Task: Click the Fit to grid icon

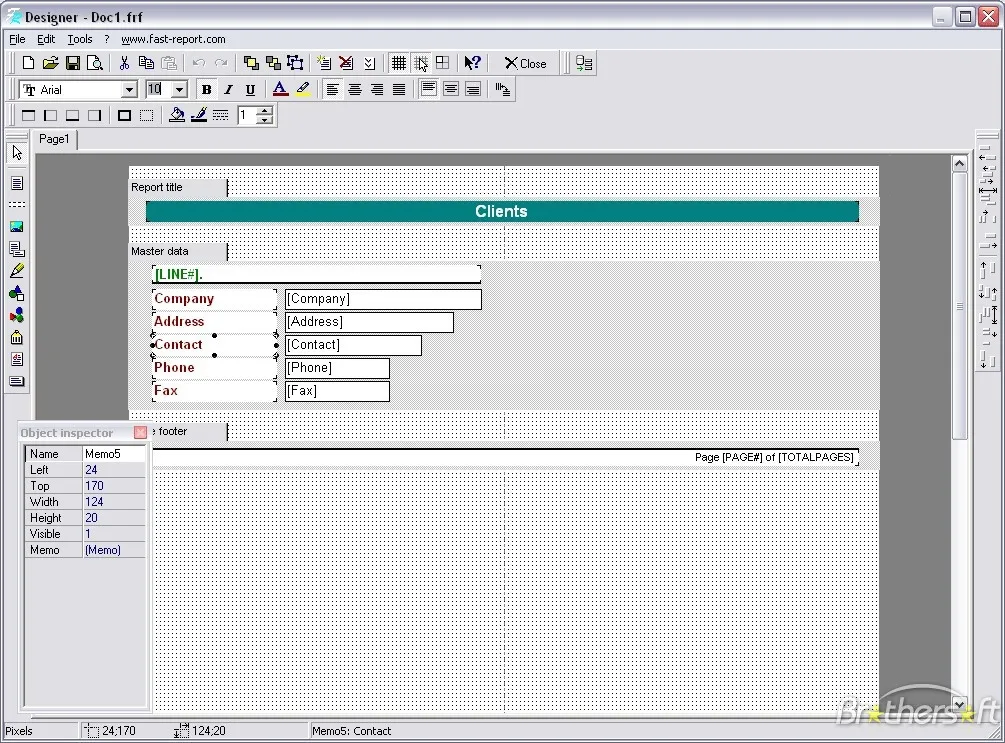Action: click(x=442, y=63)
